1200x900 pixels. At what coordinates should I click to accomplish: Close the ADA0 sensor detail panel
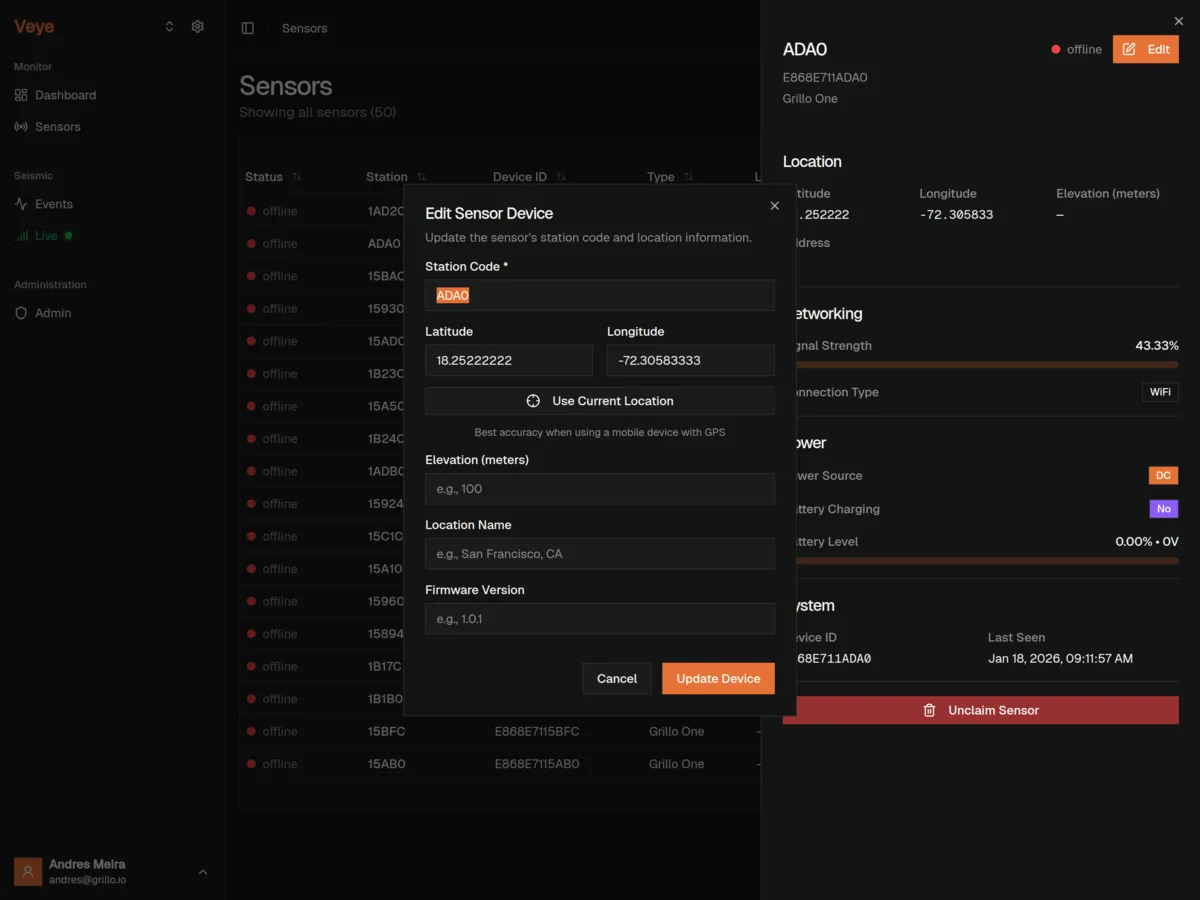[1178, 21]
